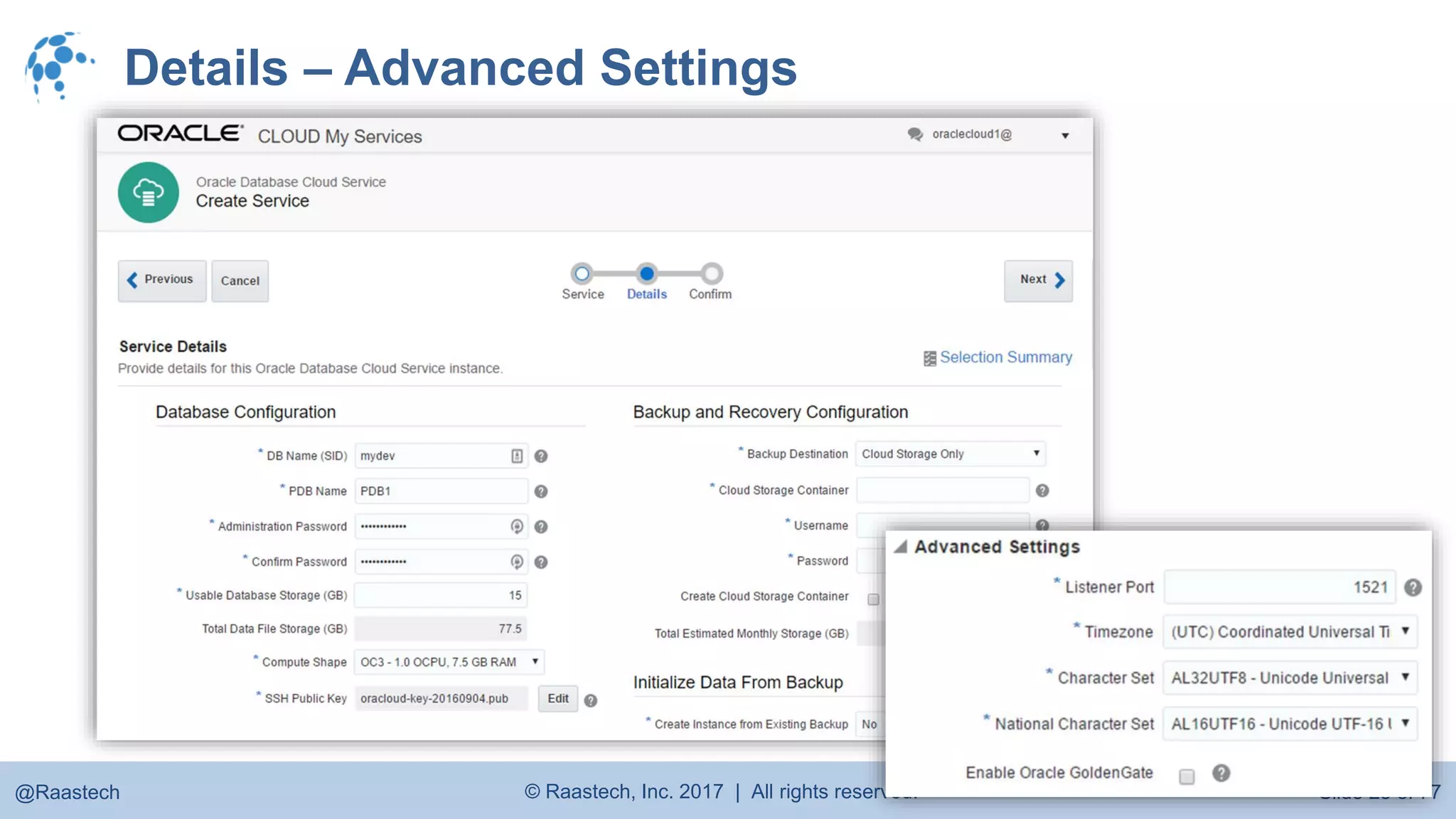Click the chat bubble icon near oraclecloud1 username
The width and height of the screenshot is (1456, 819).
click(915, 134)
